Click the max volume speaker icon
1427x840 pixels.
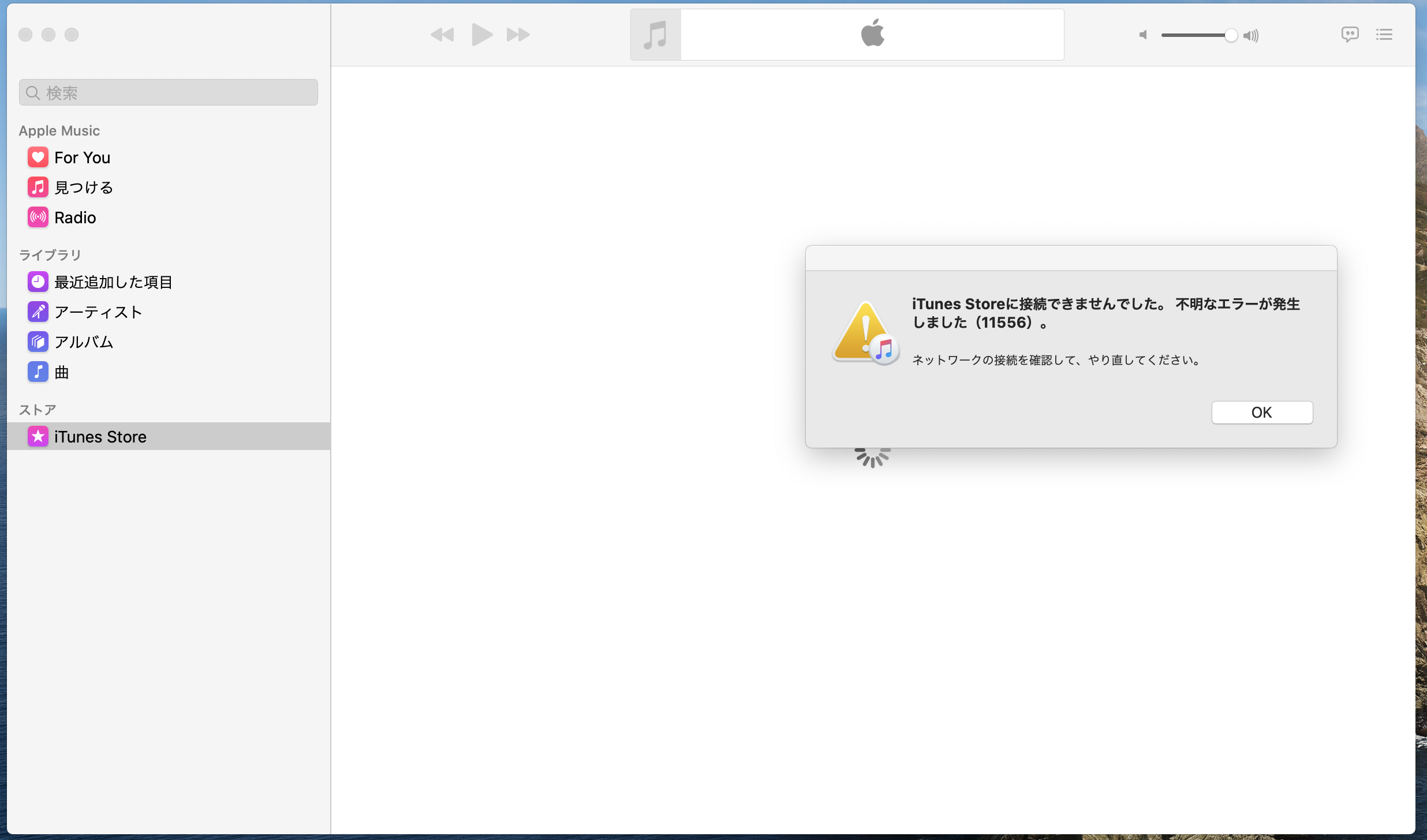[1251, 36]
